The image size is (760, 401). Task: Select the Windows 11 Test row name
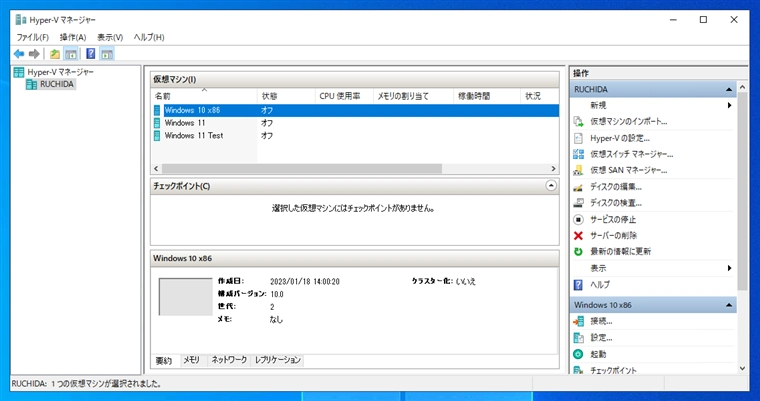click(x=194, y=136)
